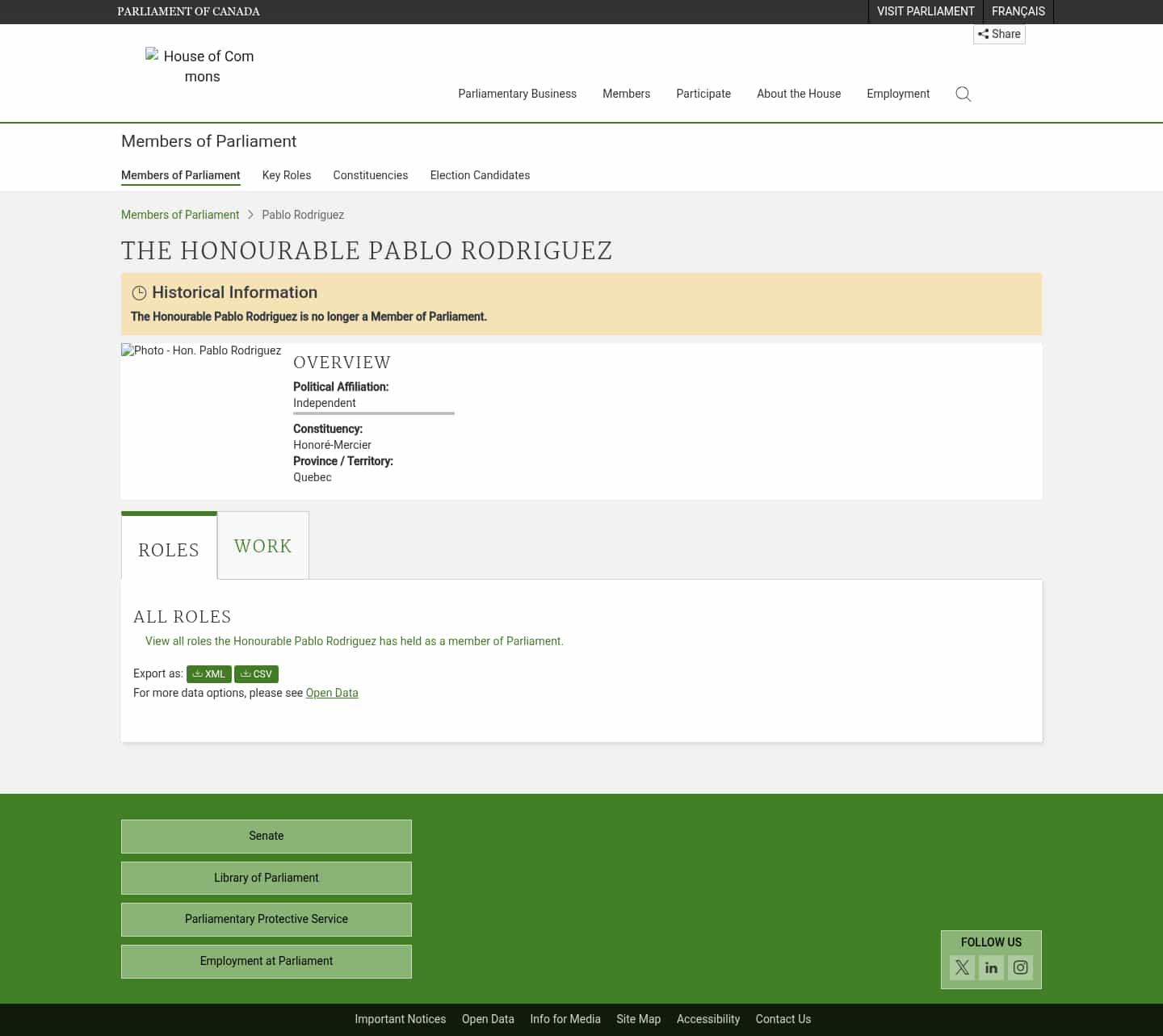Switch the site language to FRANÇAIS

1018,11
